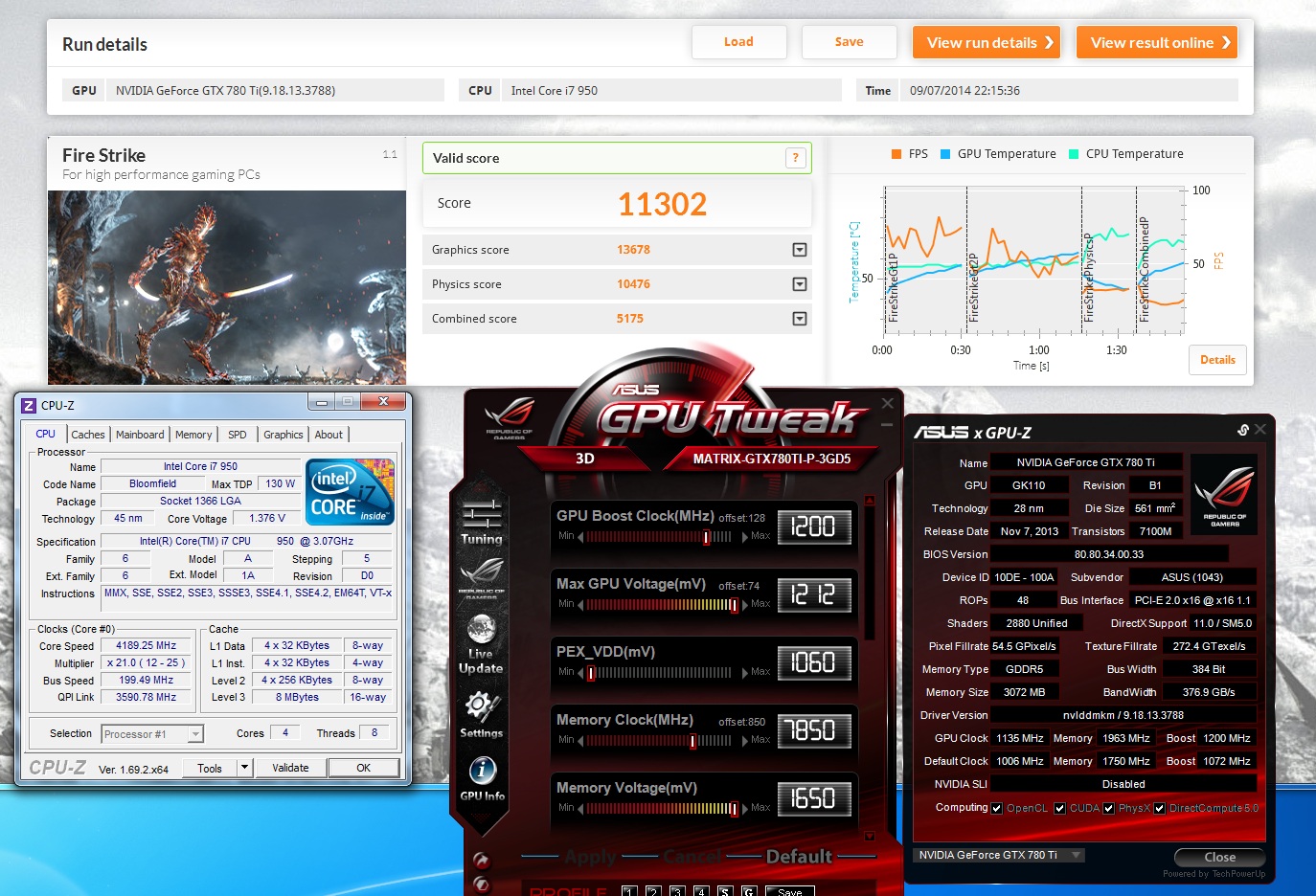Screen dimensions: 1316x896
Task: Open the Processor #1 selection dropdown
Action: coord(195,734)
